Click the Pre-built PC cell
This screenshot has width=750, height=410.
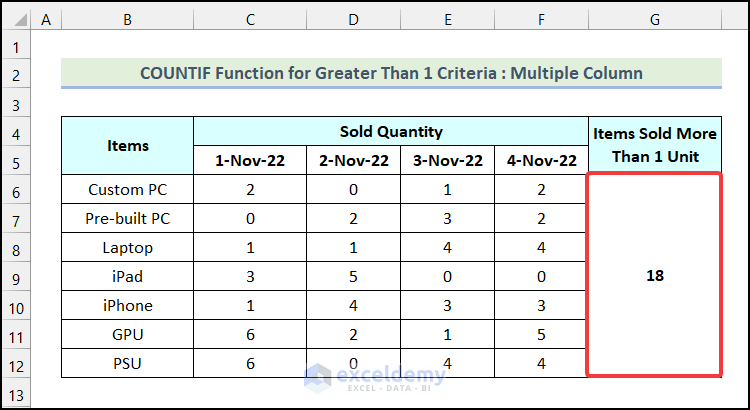[127, 218]
